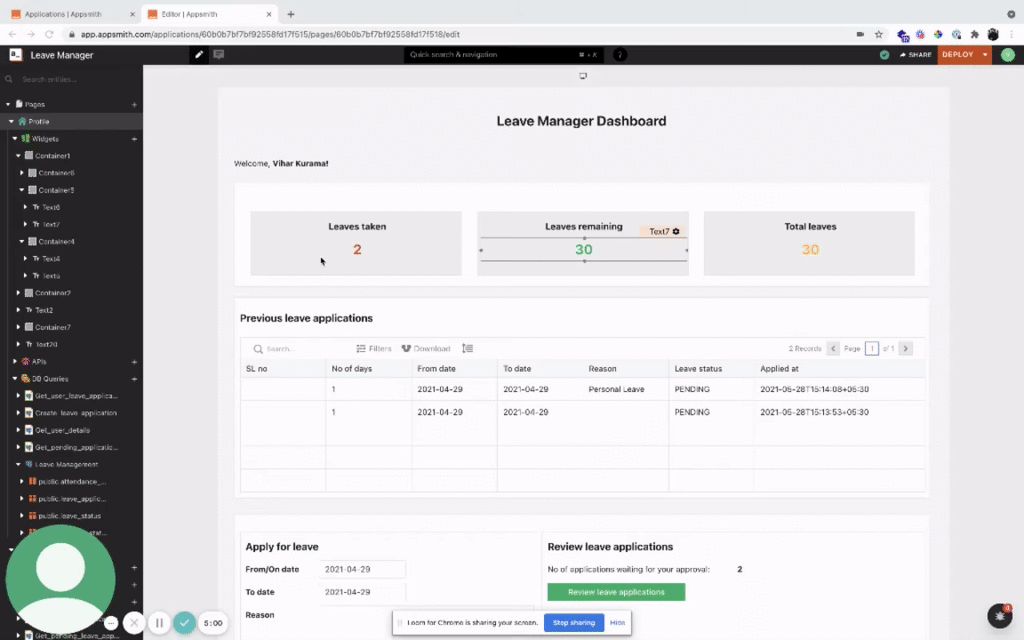The height and width of the screenshot is (640, 1024).
Task: Collapse the Container5 node
Action: click(22, 190)
